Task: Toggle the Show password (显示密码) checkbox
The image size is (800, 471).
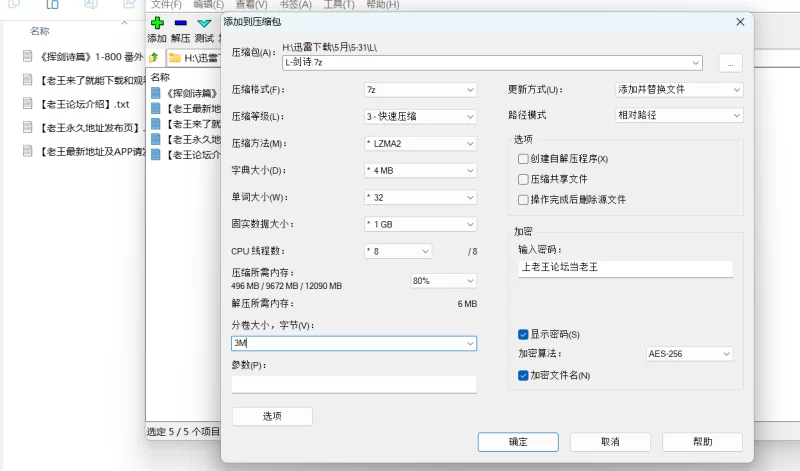Action: tap(523, 334)
